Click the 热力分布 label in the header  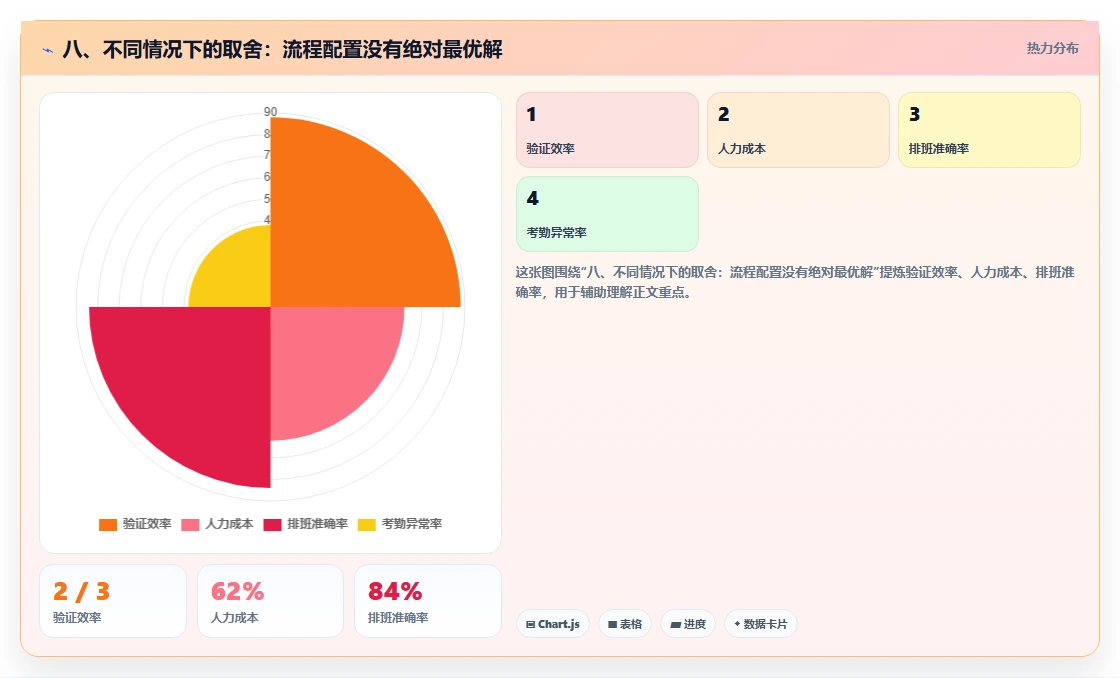1052,48
